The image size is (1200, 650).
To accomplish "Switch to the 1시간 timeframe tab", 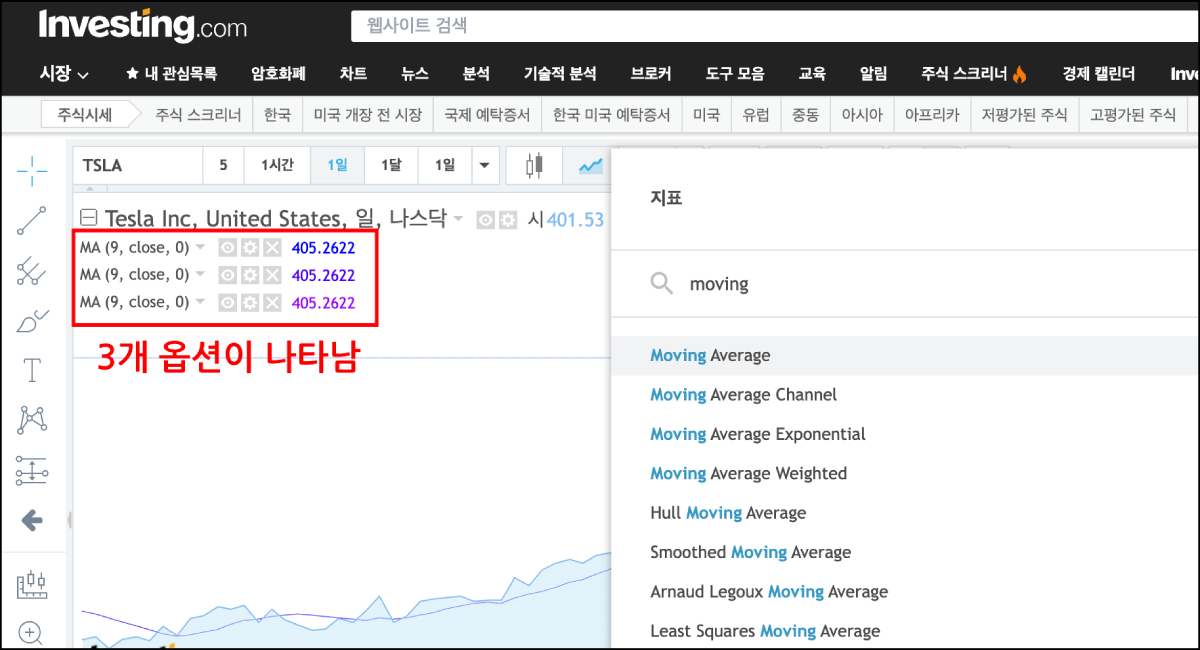I will pyautogui.click(x=277, y=165).
